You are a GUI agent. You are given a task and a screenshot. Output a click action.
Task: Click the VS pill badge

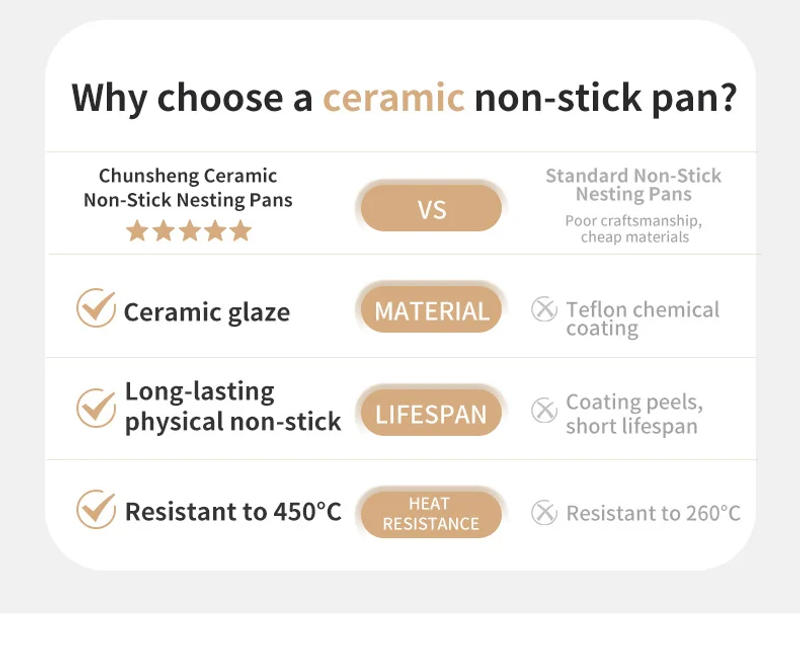click(x=431, y=209)
